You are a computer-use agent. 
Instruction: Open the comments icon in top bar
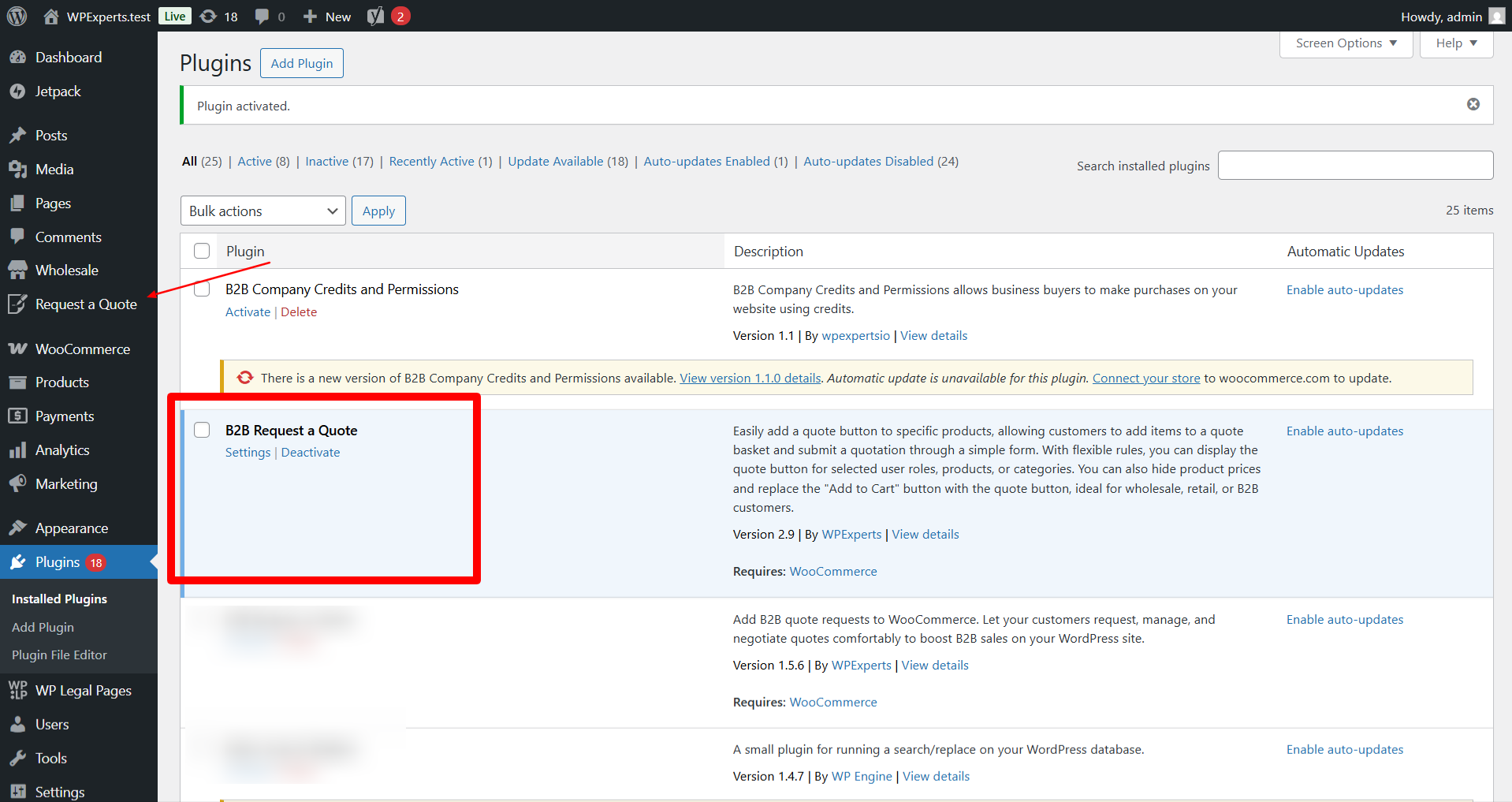(261, 16)
